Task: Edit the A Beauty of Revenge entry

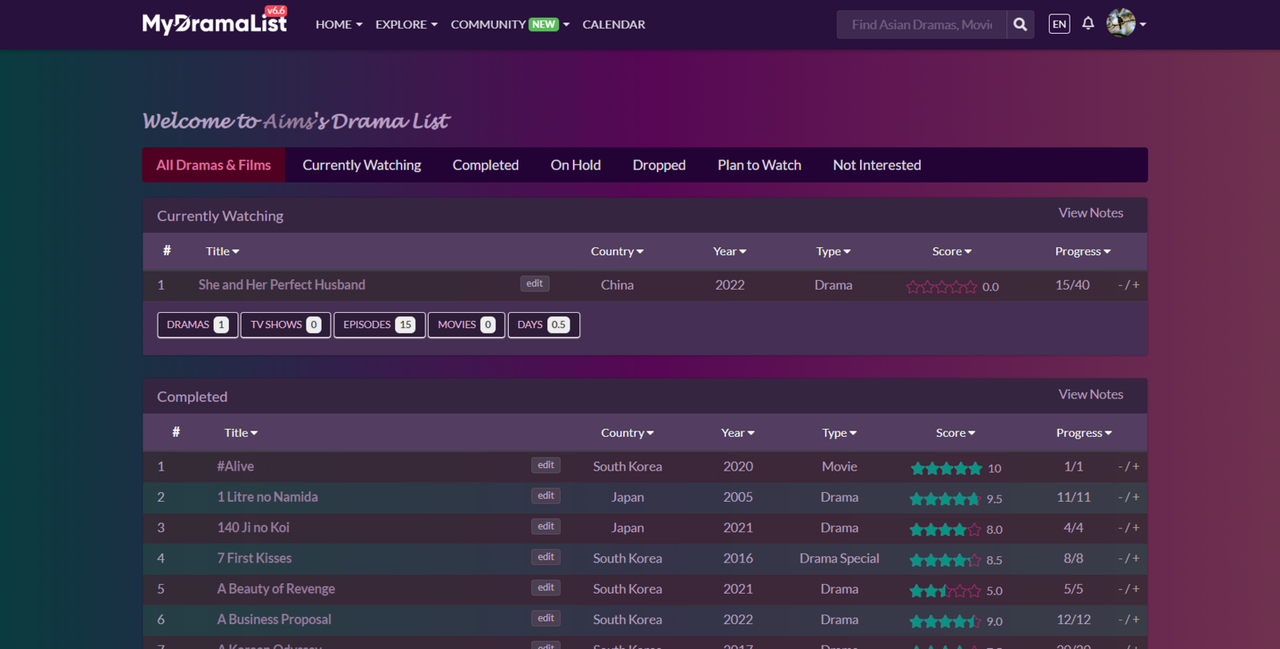Action: click(x=546, y=588)
